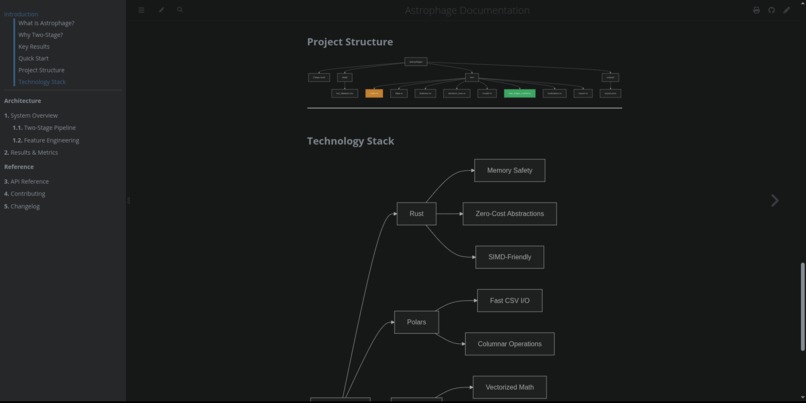
Task: Click the 'Zero-Cost Abstractions' node
Action: tap(509, 214)
